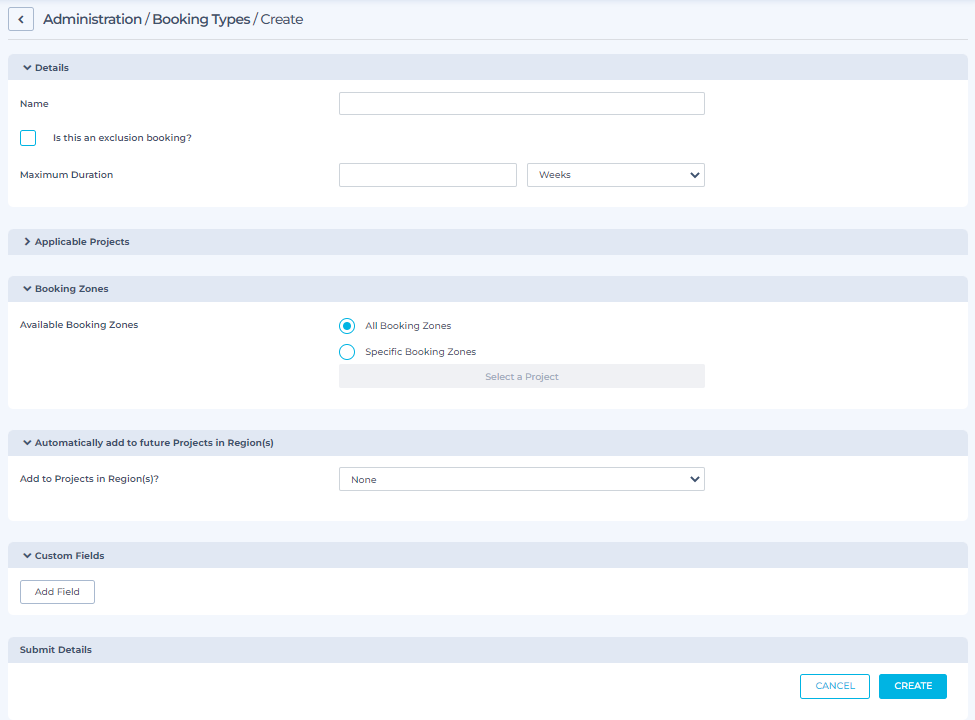Viewport: 975px width, 720px height.
Task: Focus the Name text field
Action: (521, 104)
